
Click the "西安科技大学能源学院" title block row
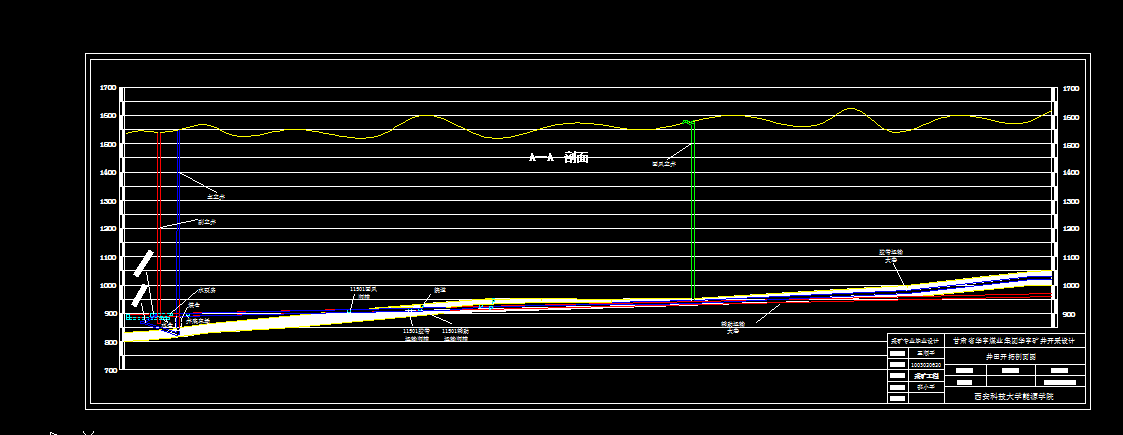coord(1016,396)
